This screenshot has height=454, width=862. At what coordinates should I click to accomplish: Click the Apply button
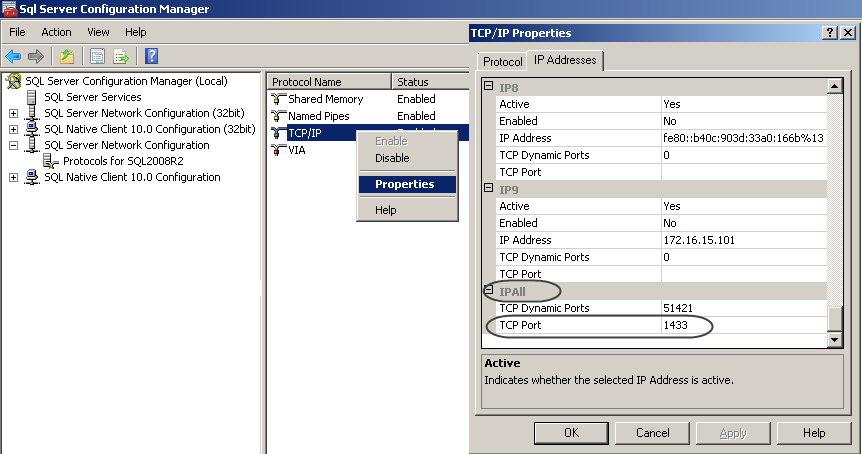coord(733,433)
